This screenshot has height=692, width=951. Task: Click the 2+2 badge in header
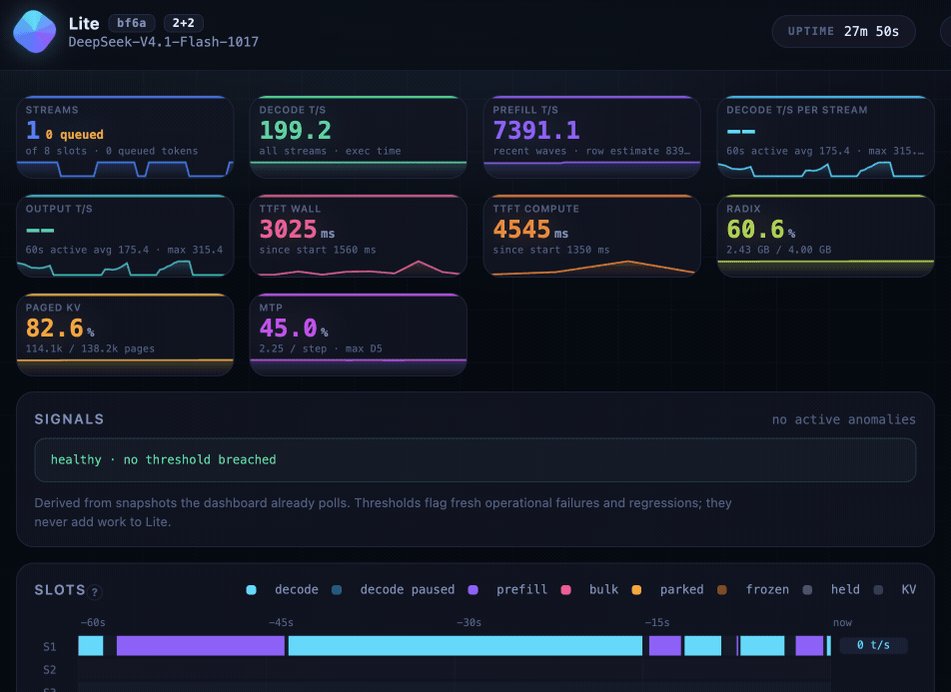pyautogui.click(x=183, y=23)
